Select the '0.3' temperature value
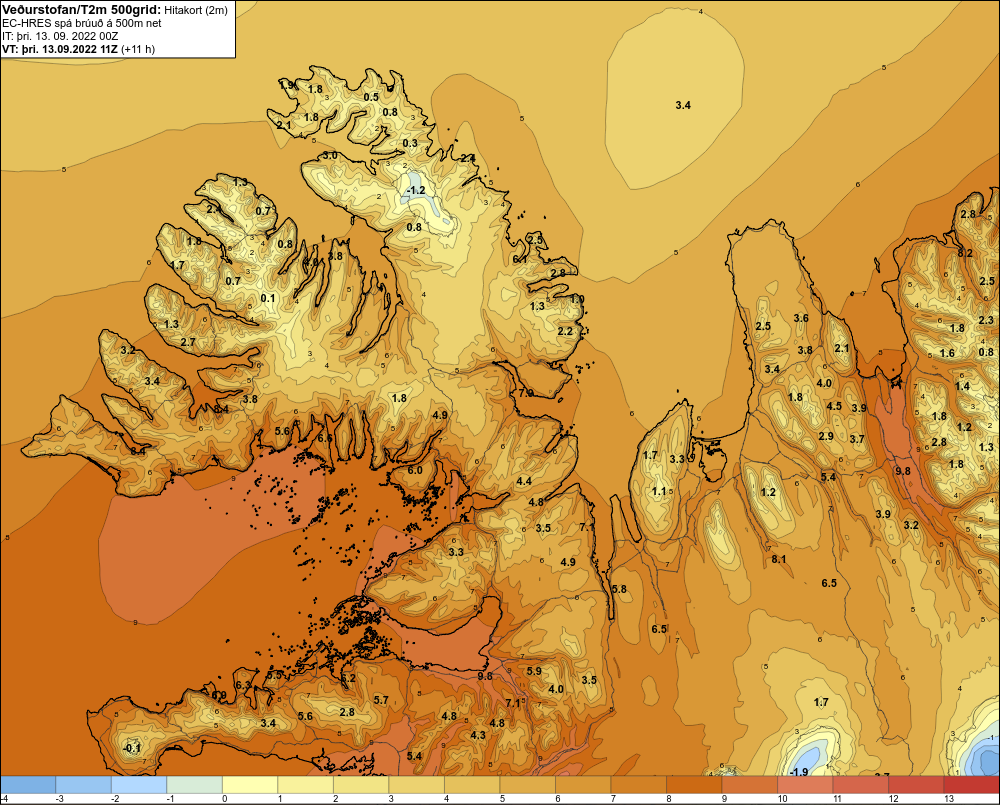This screenshot has height=805, width=1000. [x=410, y=143]
